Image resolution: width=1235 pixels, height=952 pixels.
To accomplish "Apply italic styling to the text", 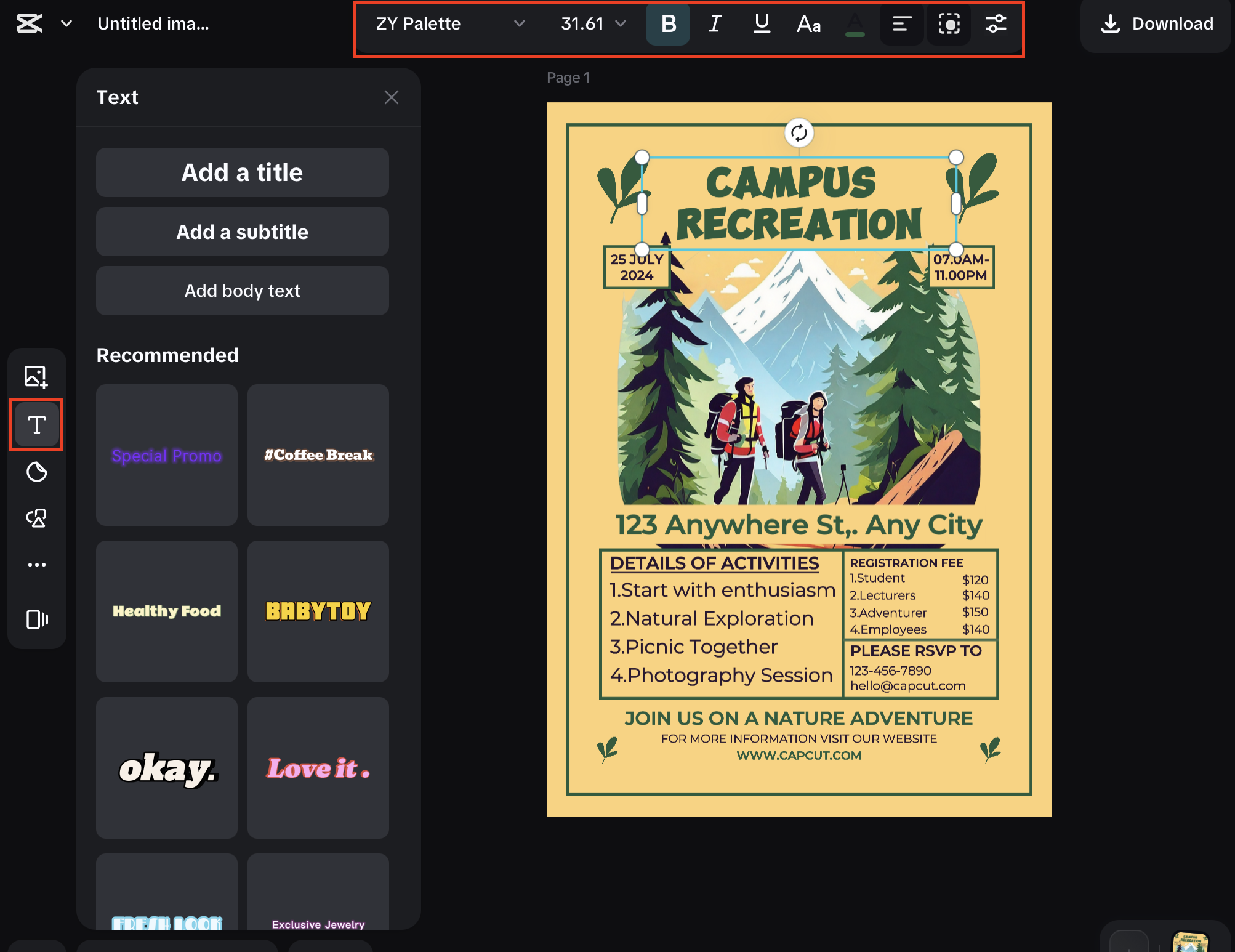I will point(714,24).
